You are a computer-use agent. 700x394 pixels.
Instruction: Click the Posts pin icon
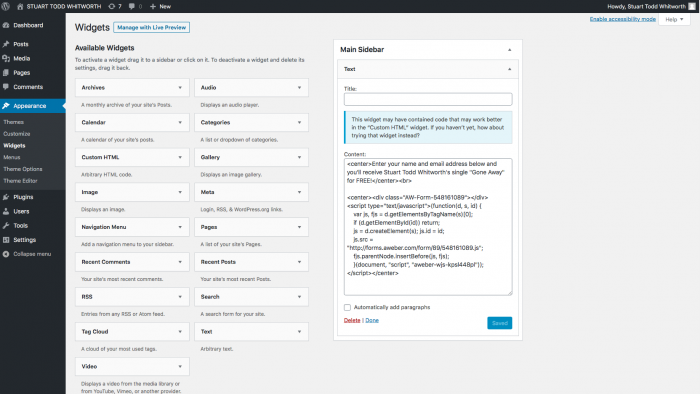click(6, 44)
